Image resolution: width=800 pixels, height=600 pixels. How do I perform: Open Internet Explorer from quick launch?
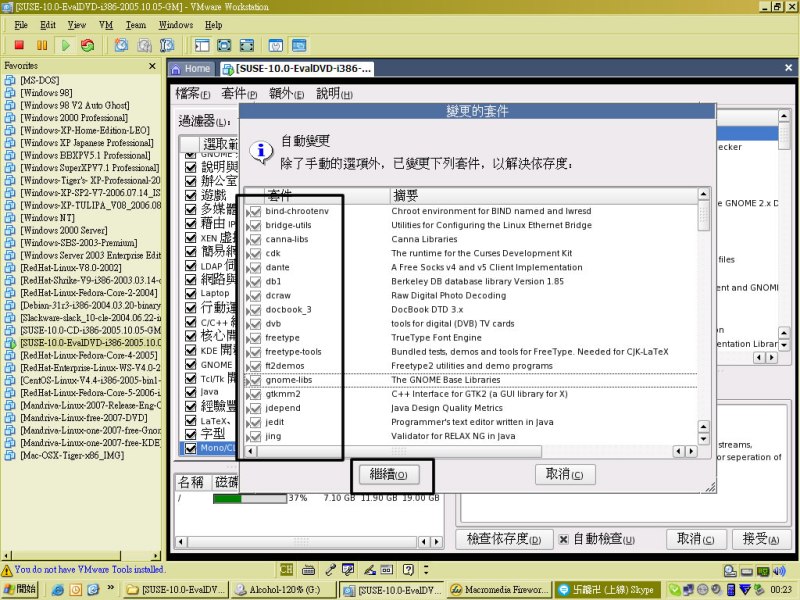click(x=58, y=590)
